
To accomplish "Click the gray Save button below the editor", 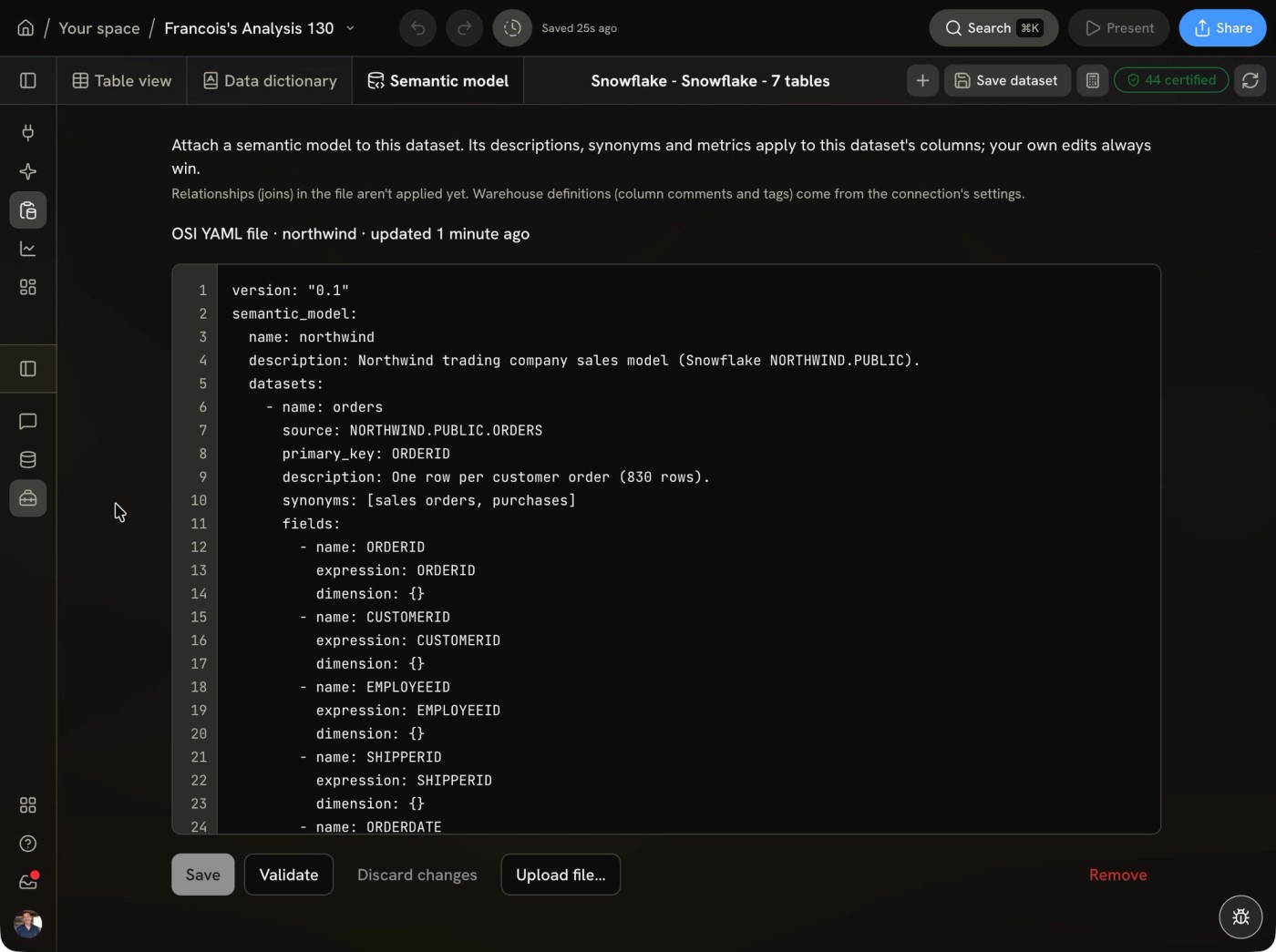I will [x=203, y=875].
